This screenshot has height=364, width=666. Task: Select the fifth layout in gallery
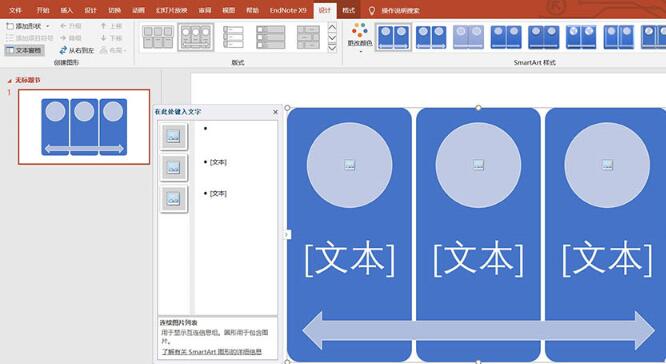[x=308, y=37]
